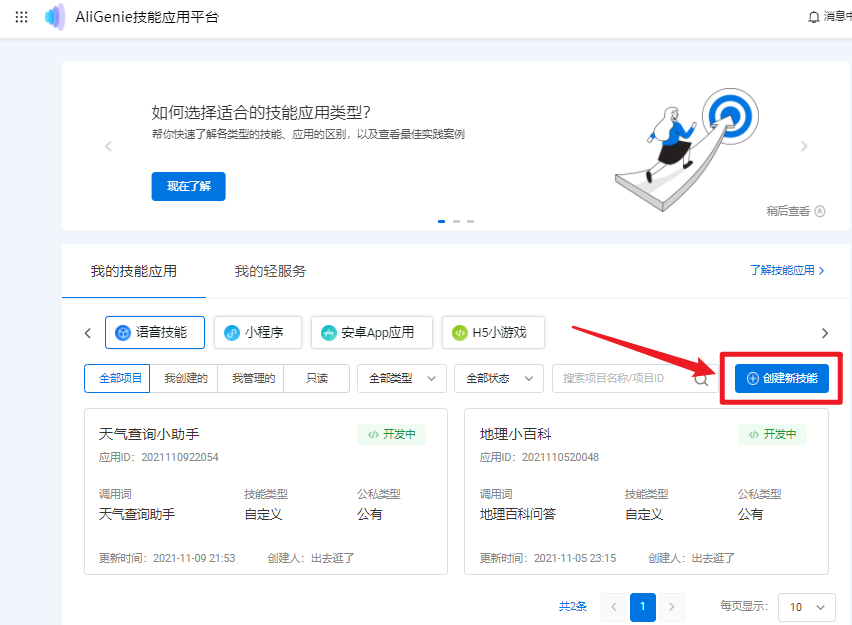The width and height of the screenshot is (852, 625).
Task: Open the 地理小百科 skill card
Action: click(x=646, y=491)
